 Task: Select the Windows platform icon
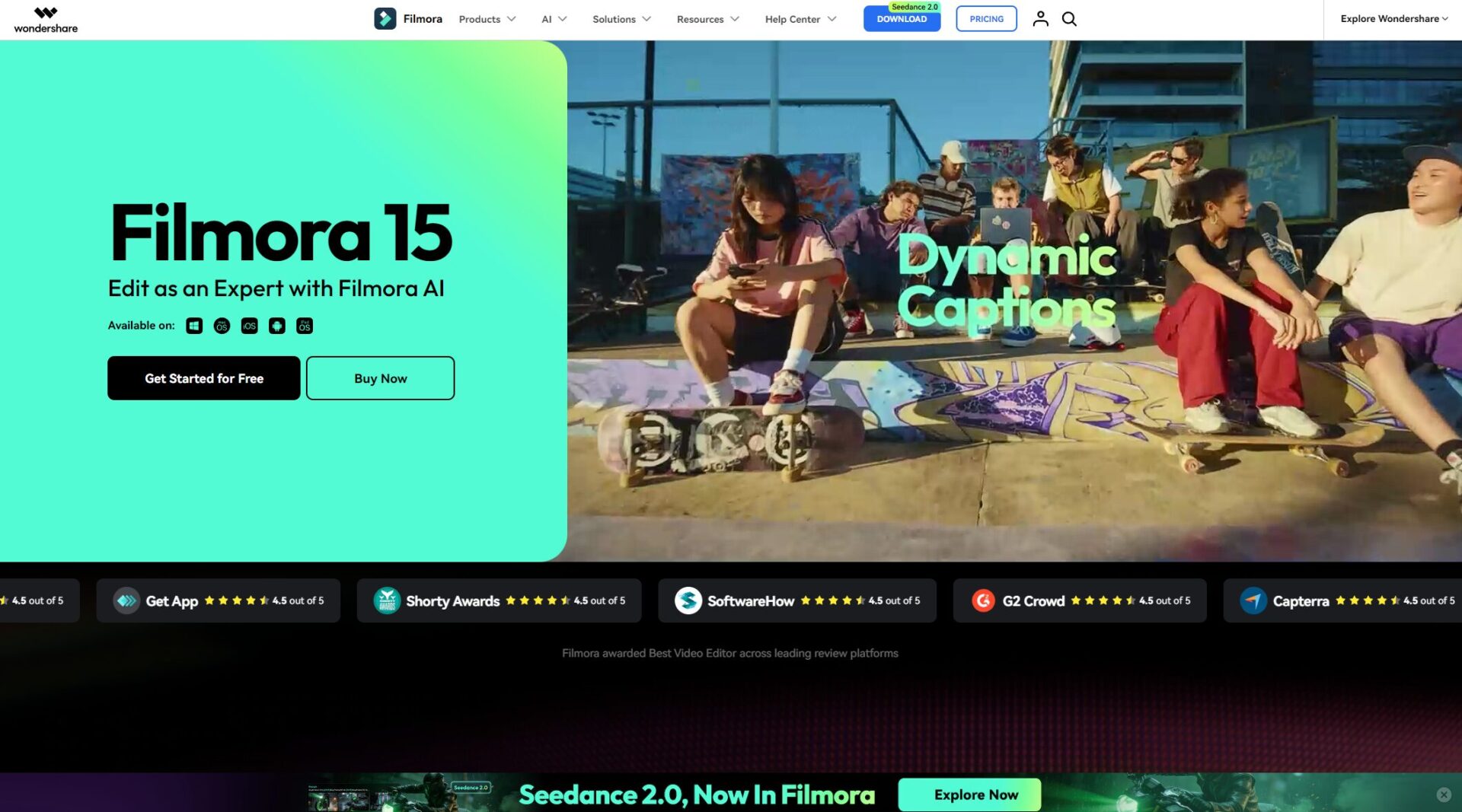pos(194,326)
